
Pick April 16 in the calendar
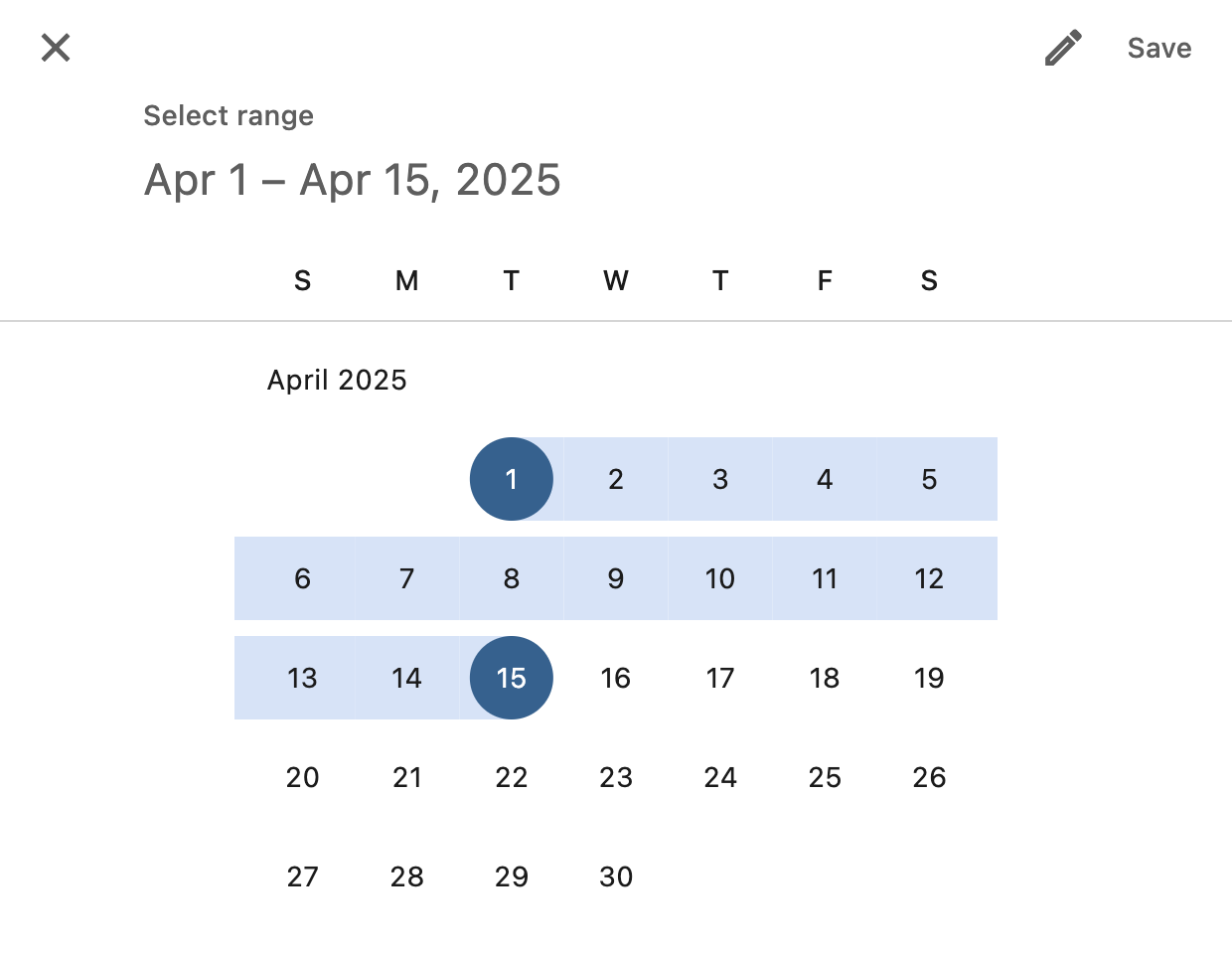[616, 678]
